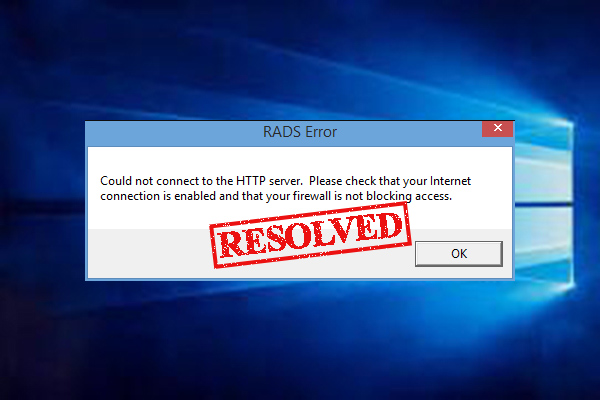This screenshot has width=600, height=400.
Task: Click the RADS Error title bar text
Action: point(300,132)
